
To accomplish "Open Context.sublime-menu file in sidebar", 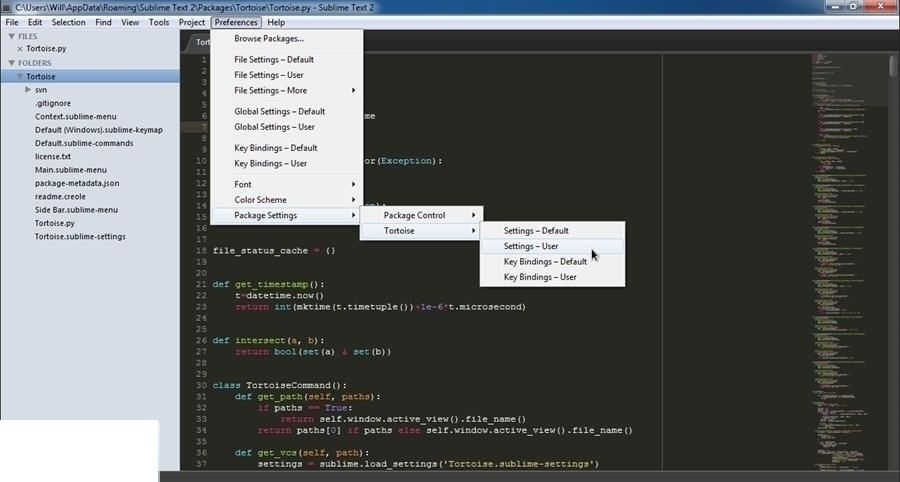I will click(75, 116).
